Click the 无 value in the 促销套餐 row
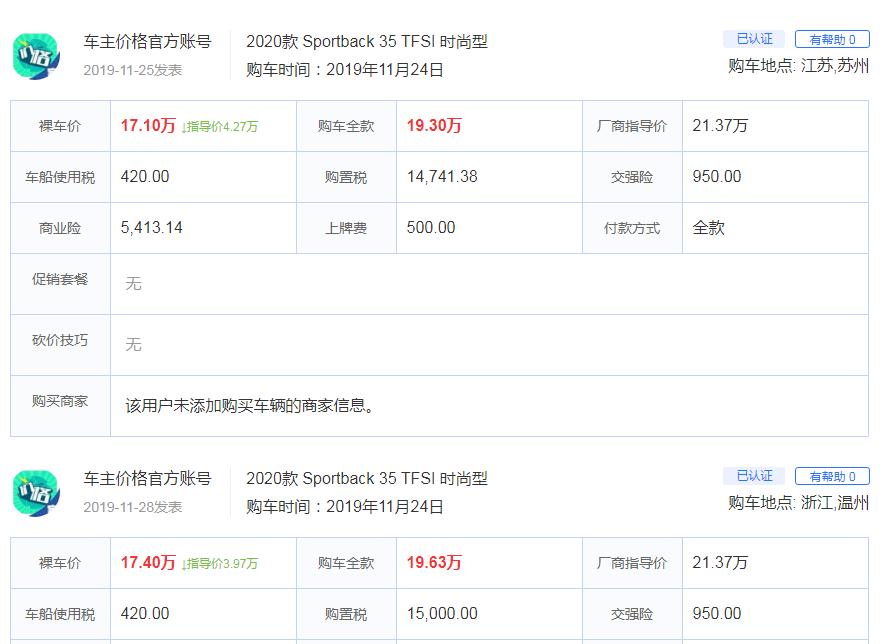 pyautogui.click(x=134, y=284)
